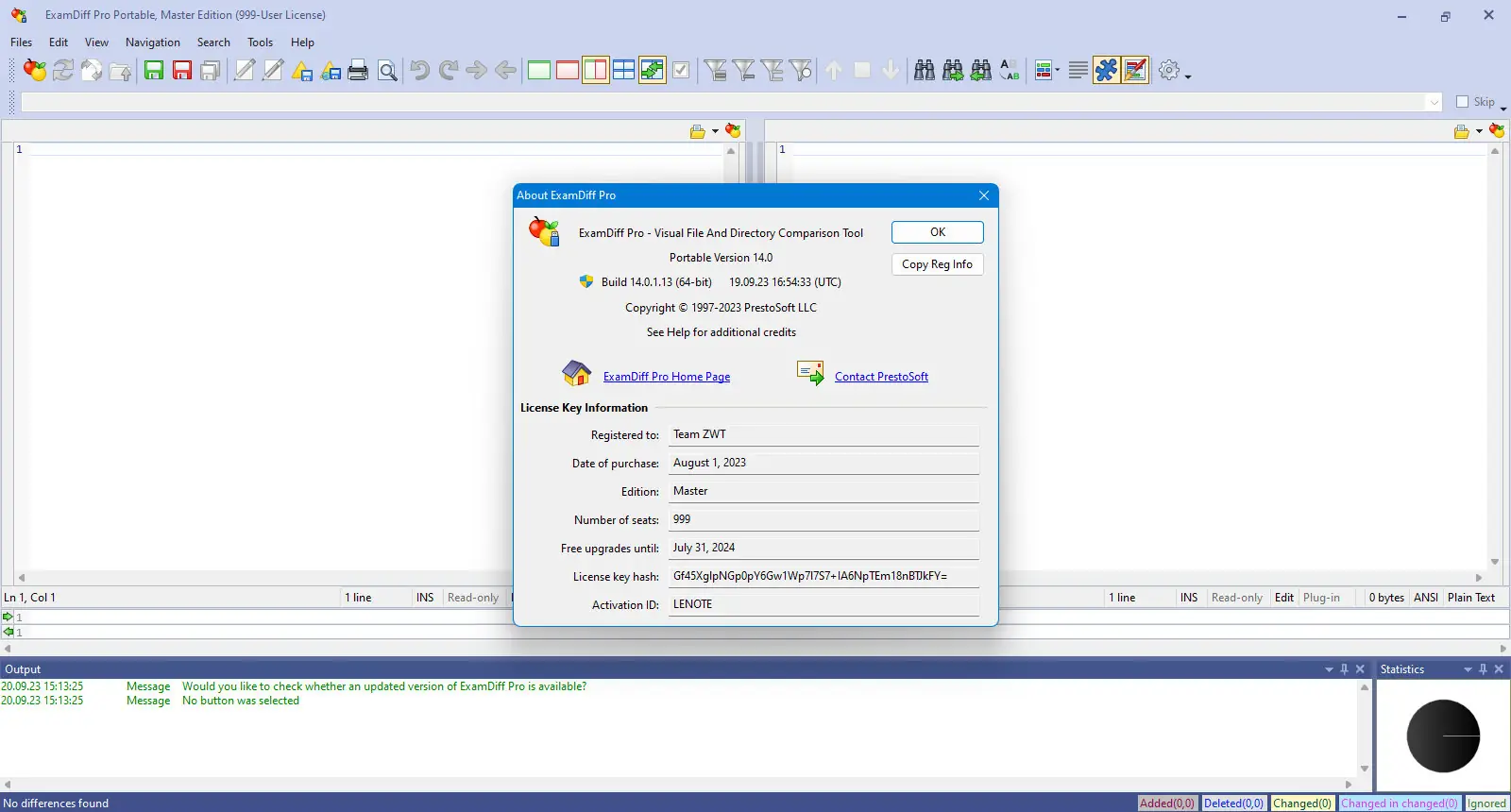Open the left pane folder dropdown arrow
1511x812 pixels.
click(x=715, y=131)
